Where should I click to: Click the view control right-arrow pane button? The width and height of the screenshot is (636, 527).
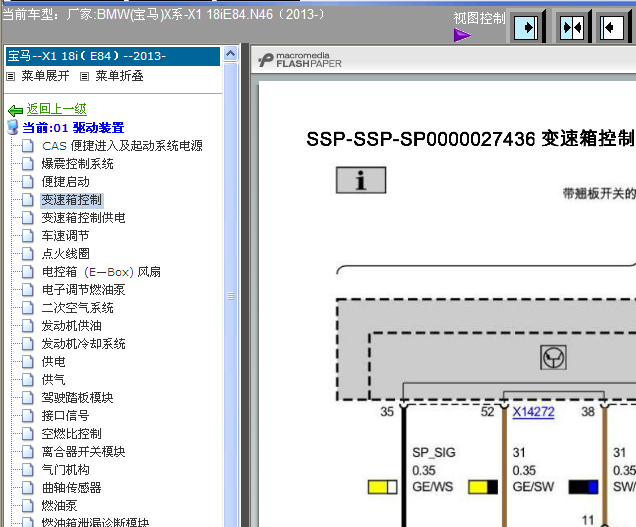(526, 28)
